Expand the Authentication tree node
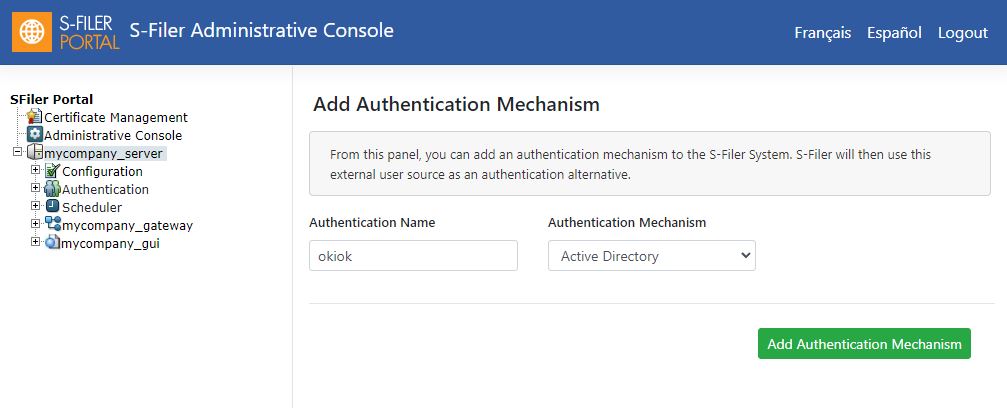The image size is (1007, 408). pyautogui.click(x=35, y=188)
